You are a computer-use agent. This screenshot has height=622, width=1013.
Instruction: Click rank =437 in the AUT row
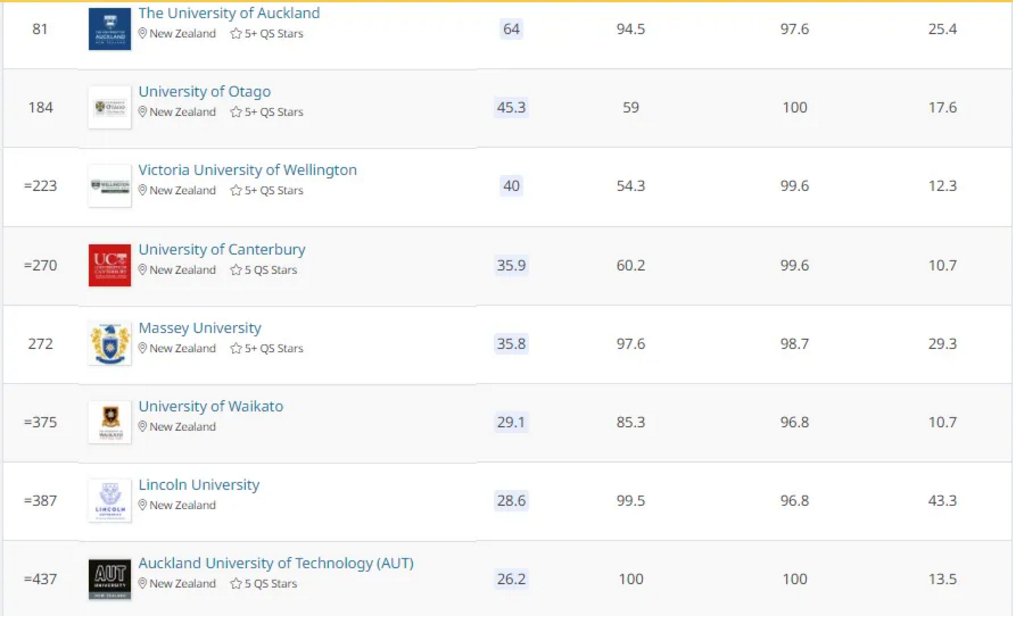coord(40,579)
